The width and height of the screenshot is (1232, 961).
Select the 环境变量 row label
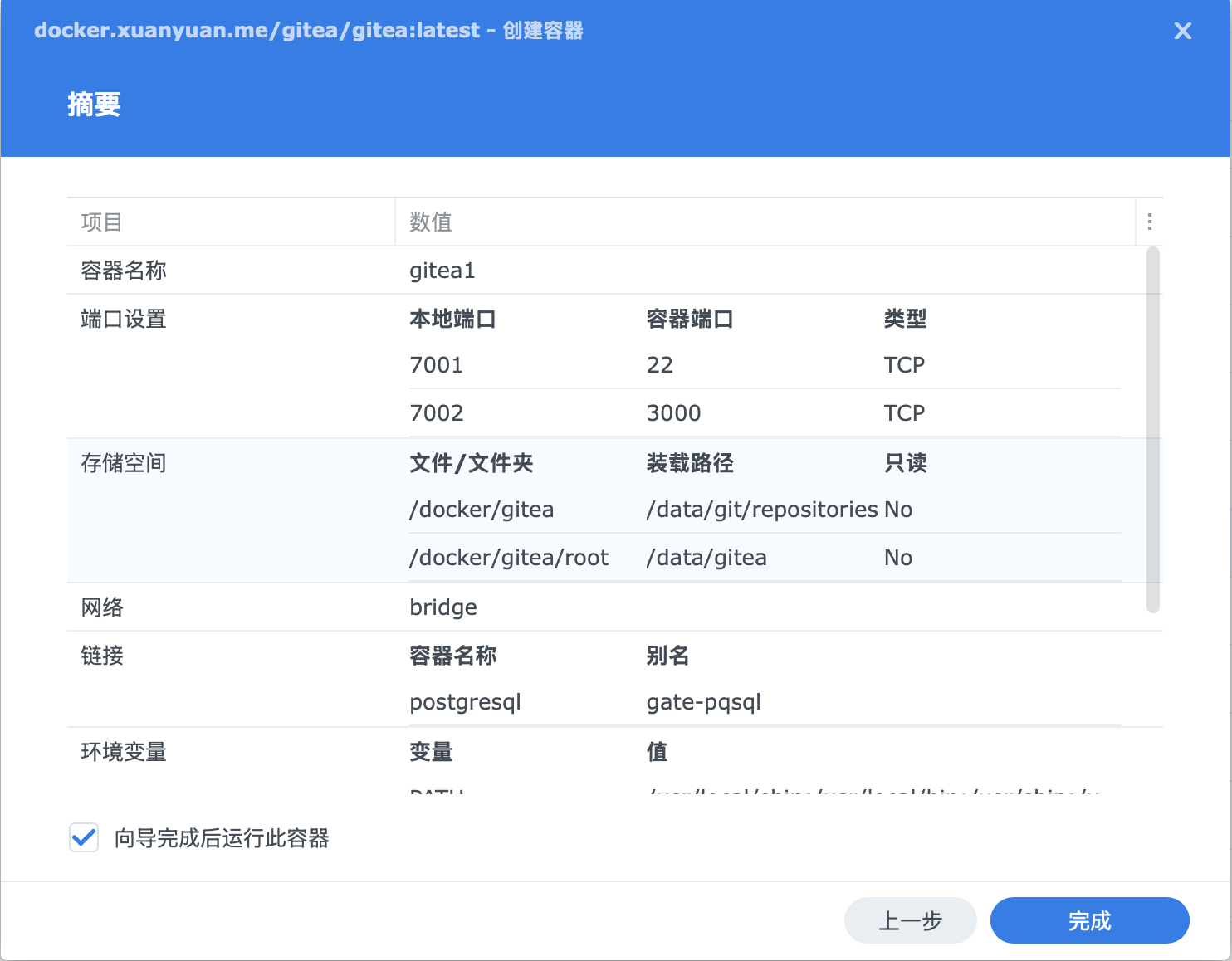124,752
